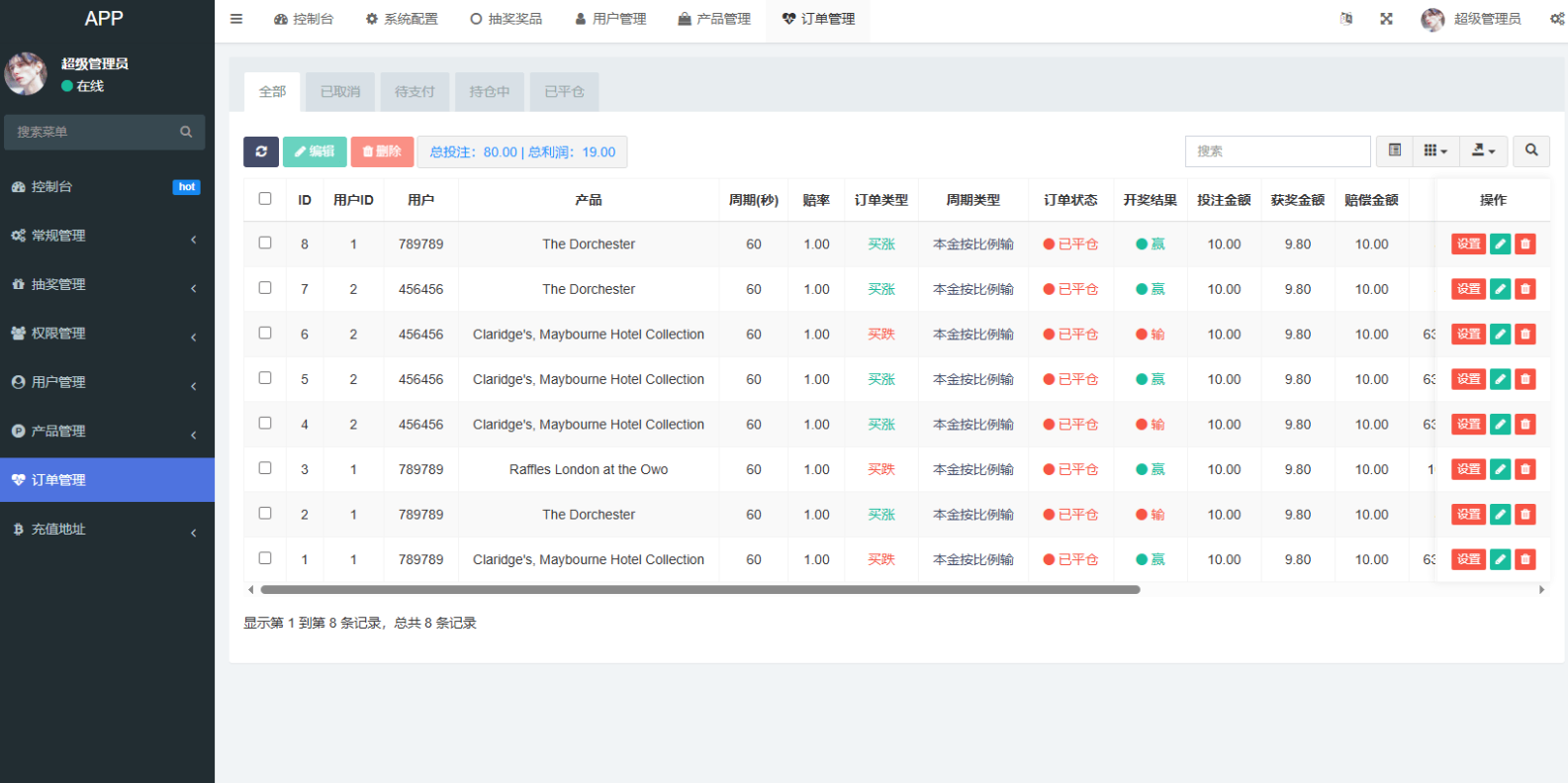Tick the checkbox for order ID 1
The width and height of the screenshot is (1568, 783).
pos(265,558)
